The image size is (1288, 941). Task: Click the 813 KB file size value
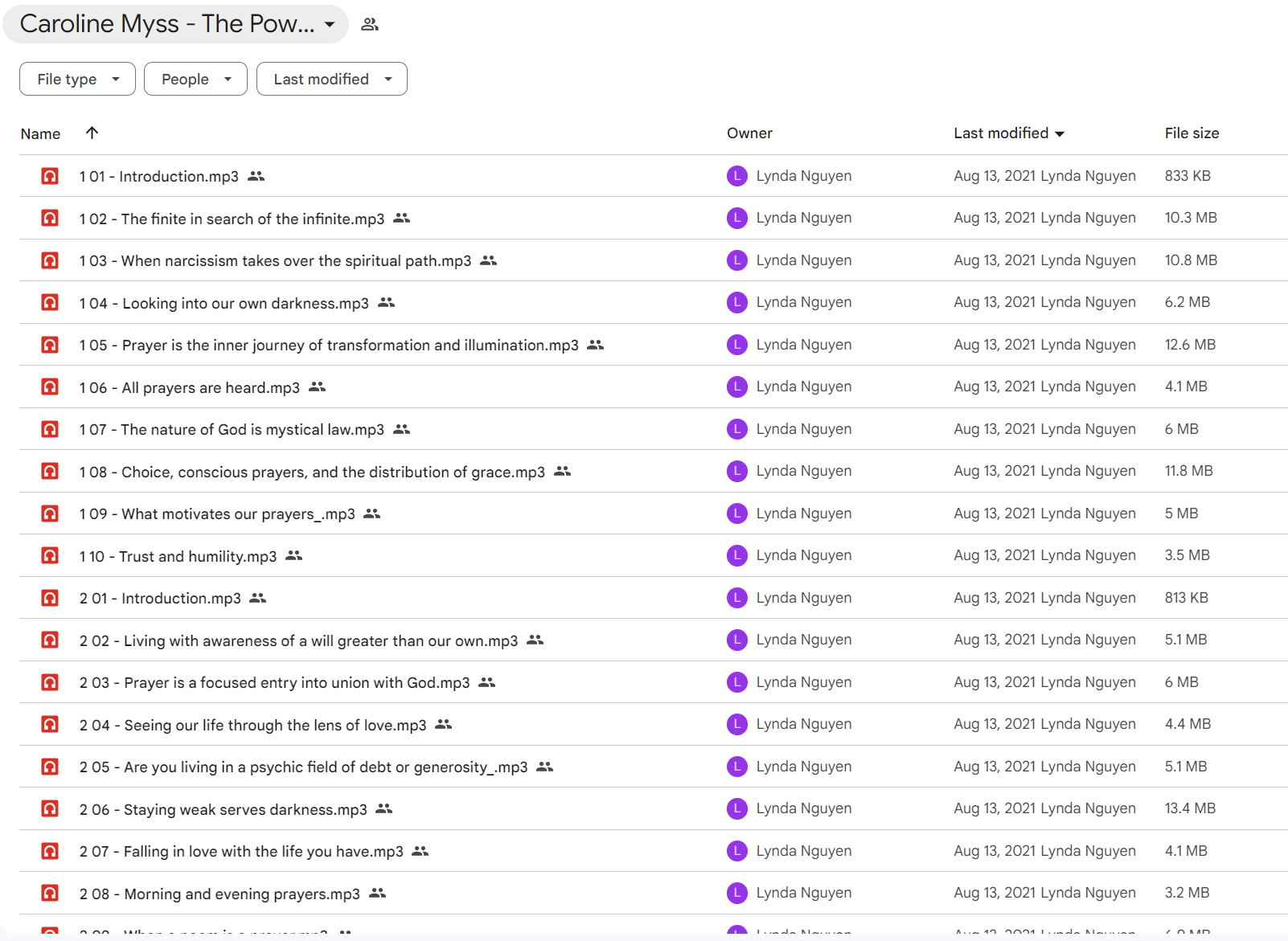pos(1187,598)
